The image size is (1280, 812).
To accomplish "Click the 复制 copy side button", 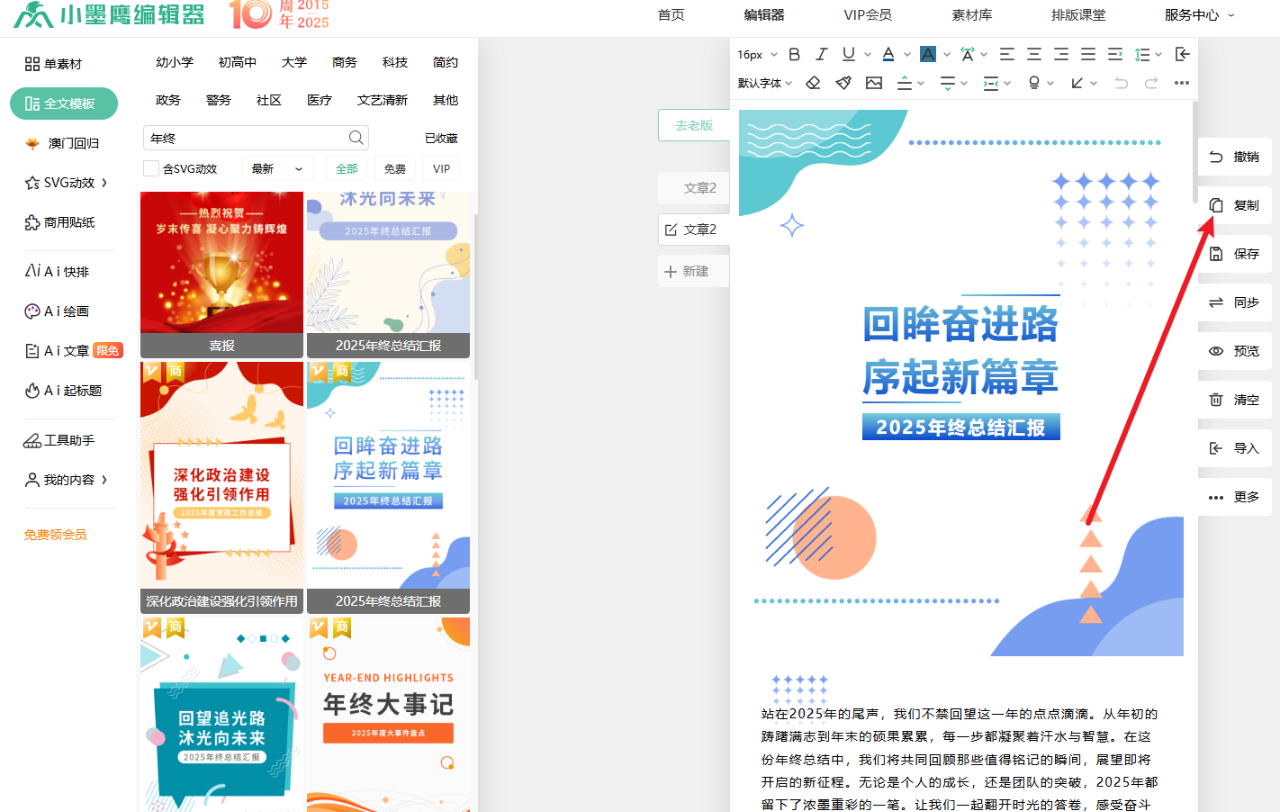I will [x=1235, y=205].
